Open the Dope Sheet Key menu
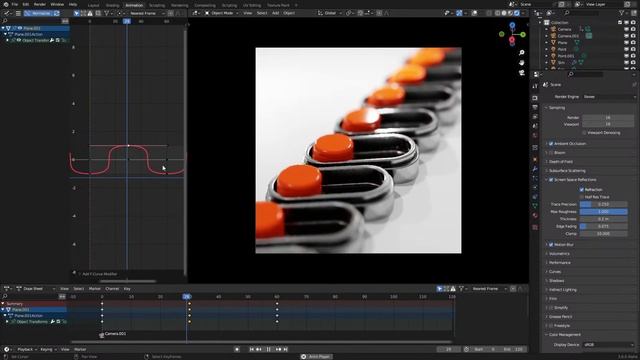The width and height of the screenshot is (640, 360). point(127,289)
